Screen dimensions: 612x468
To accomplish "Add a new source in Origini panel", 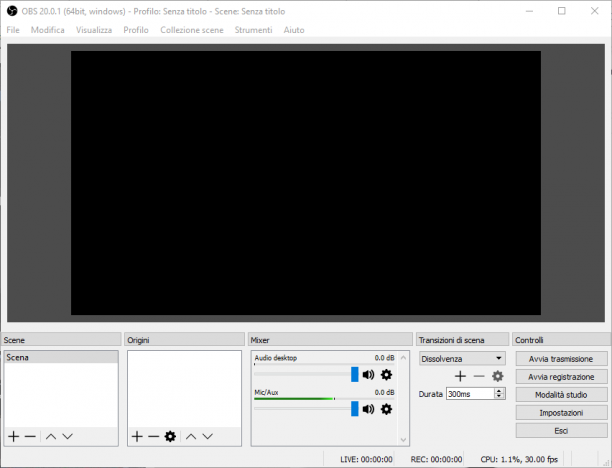I will tap(137, 436).
